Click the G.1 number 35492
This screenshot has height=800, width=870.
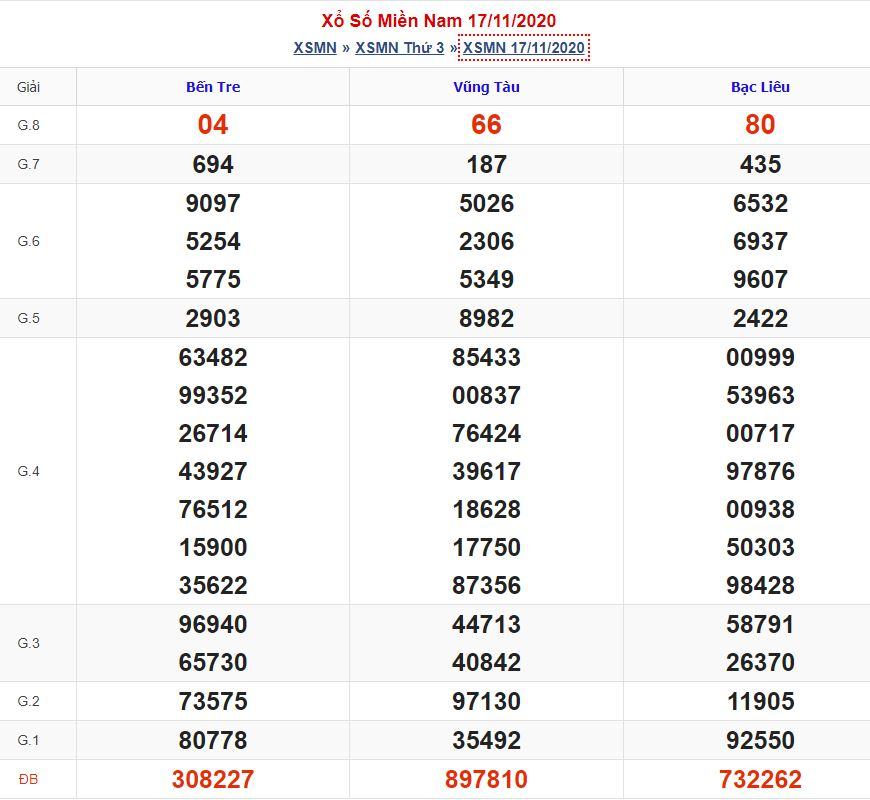click(x=487, y=741)
